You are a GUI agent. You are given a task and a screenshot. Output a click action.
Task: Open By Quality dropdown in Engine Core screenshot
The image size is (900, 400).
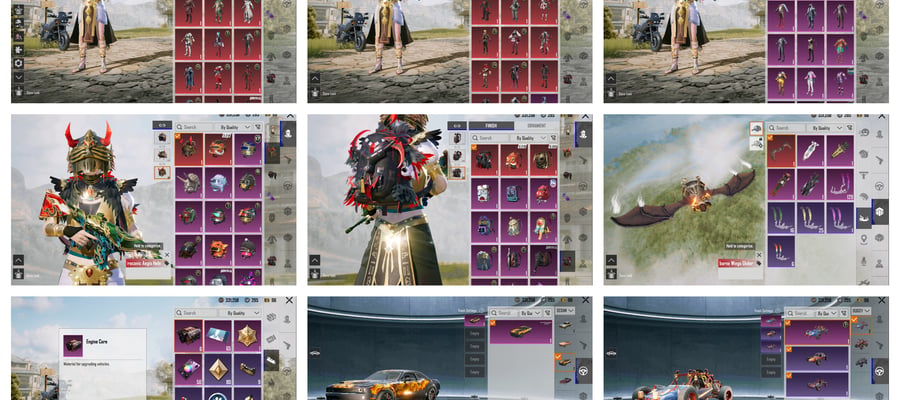[x=241, y=313]
